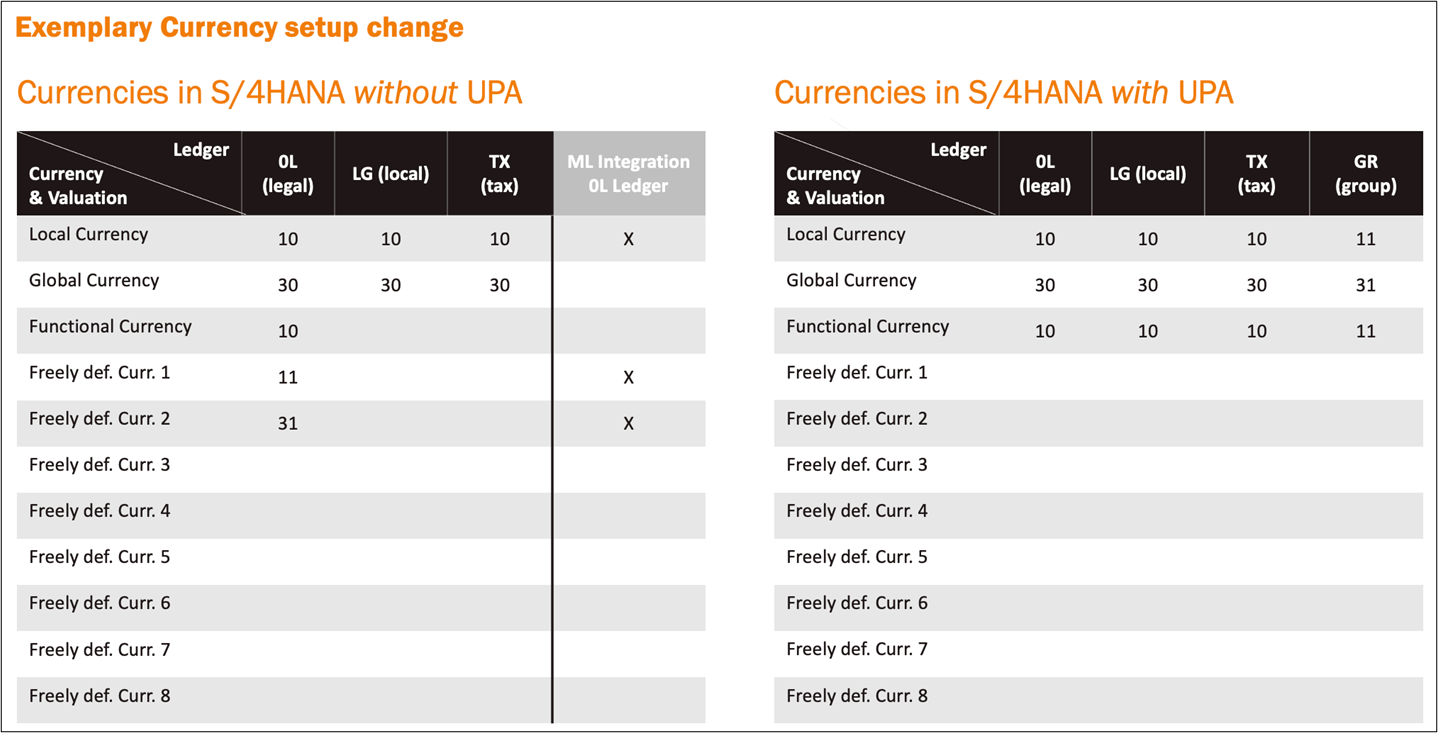The image size is (1438, 733).
Task: Click the X in Freely def. Curr. 1 row
Action: 628,377
